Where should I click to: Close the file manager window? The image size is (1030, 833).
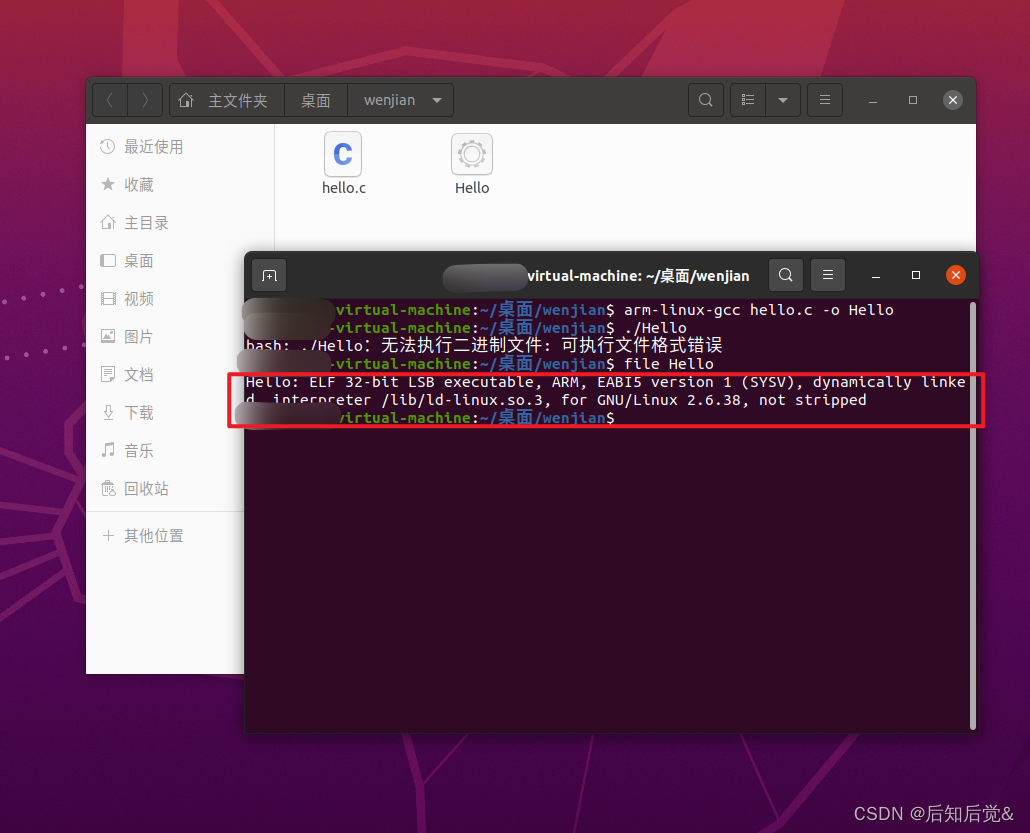coord(952,100)
